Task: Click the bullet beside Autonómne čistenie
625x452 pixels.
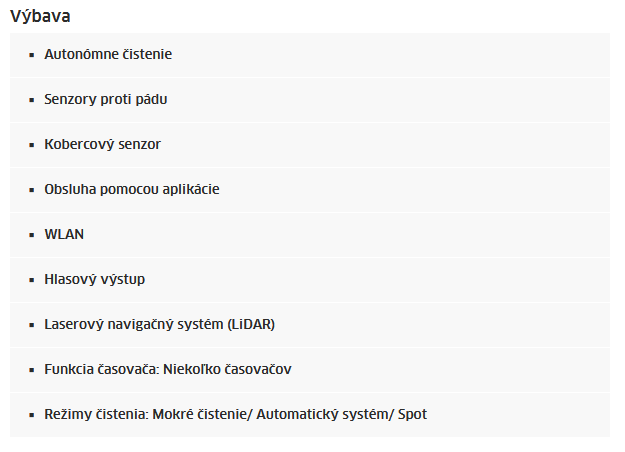Action: coord(32,55)
